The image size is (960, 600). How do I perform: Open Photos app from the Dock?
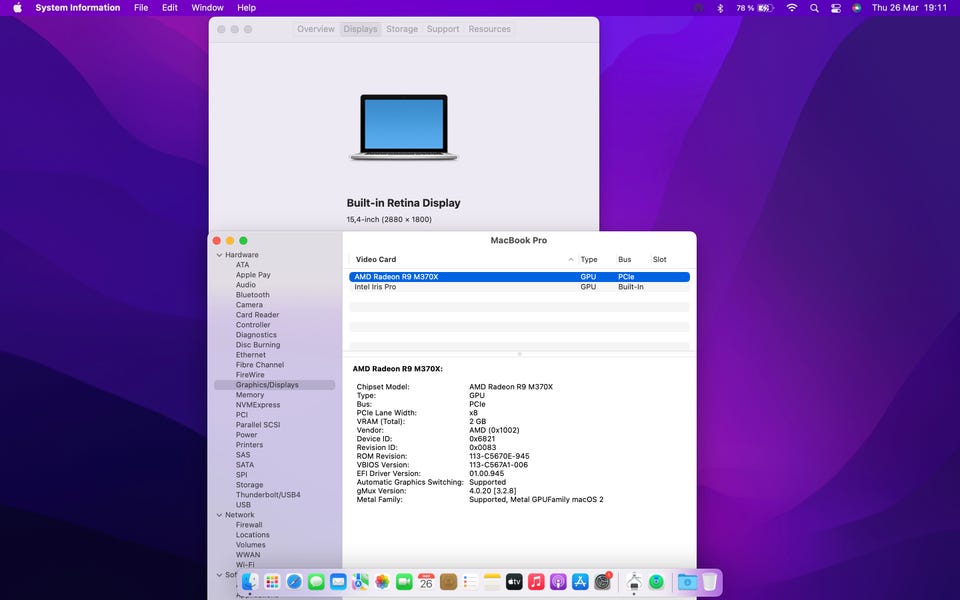pos(382,582)
